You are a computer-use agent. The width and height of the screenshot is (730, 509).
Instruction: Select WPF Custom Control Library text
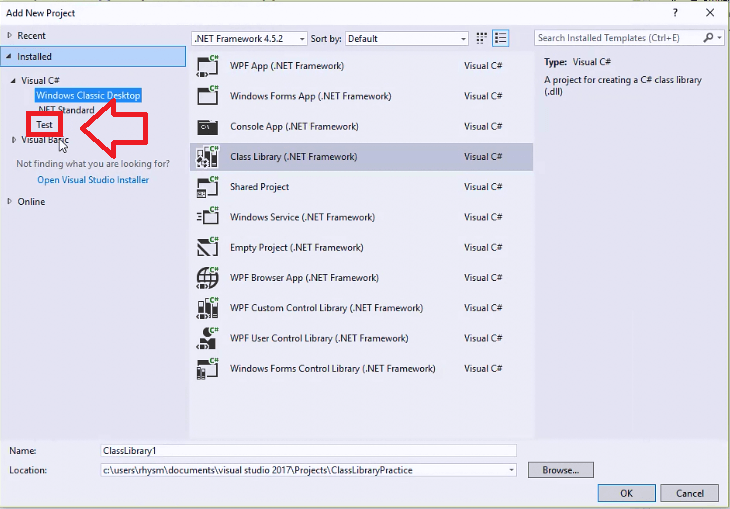pos(326,308)
